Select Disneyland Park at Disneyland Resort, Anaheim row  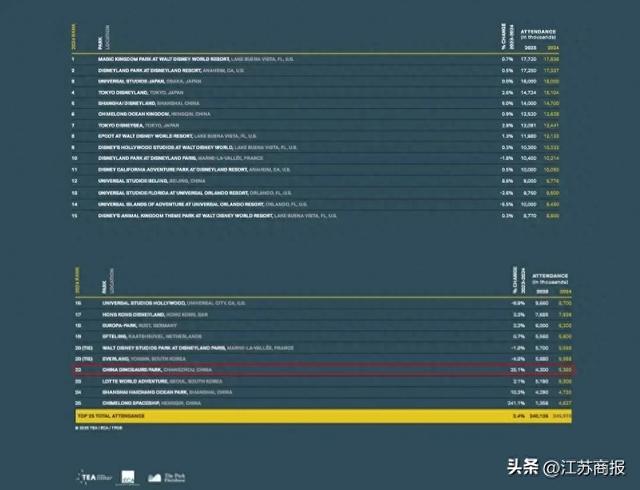coord(315,71)
